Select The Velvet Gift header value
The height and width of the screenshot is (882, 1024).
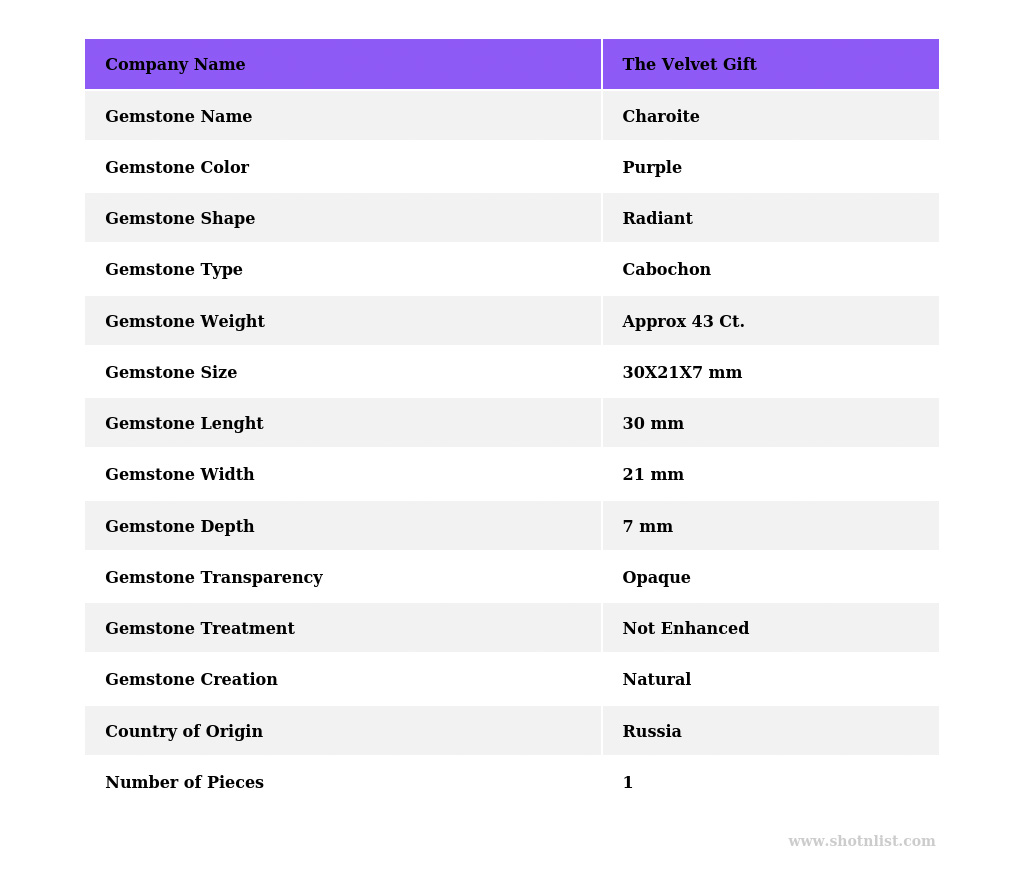coord(689,65)
